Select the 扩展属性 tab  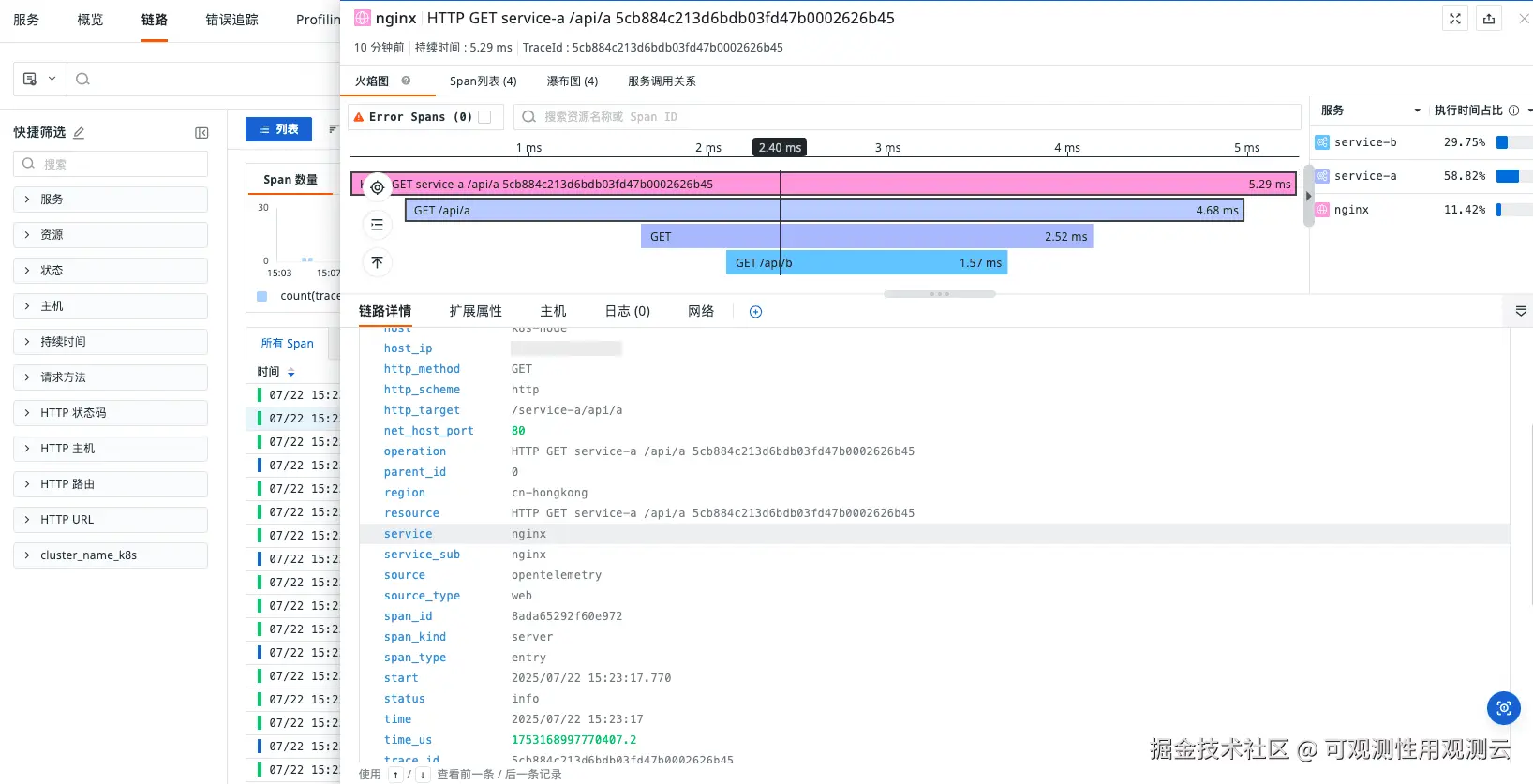tap(475, 311)
